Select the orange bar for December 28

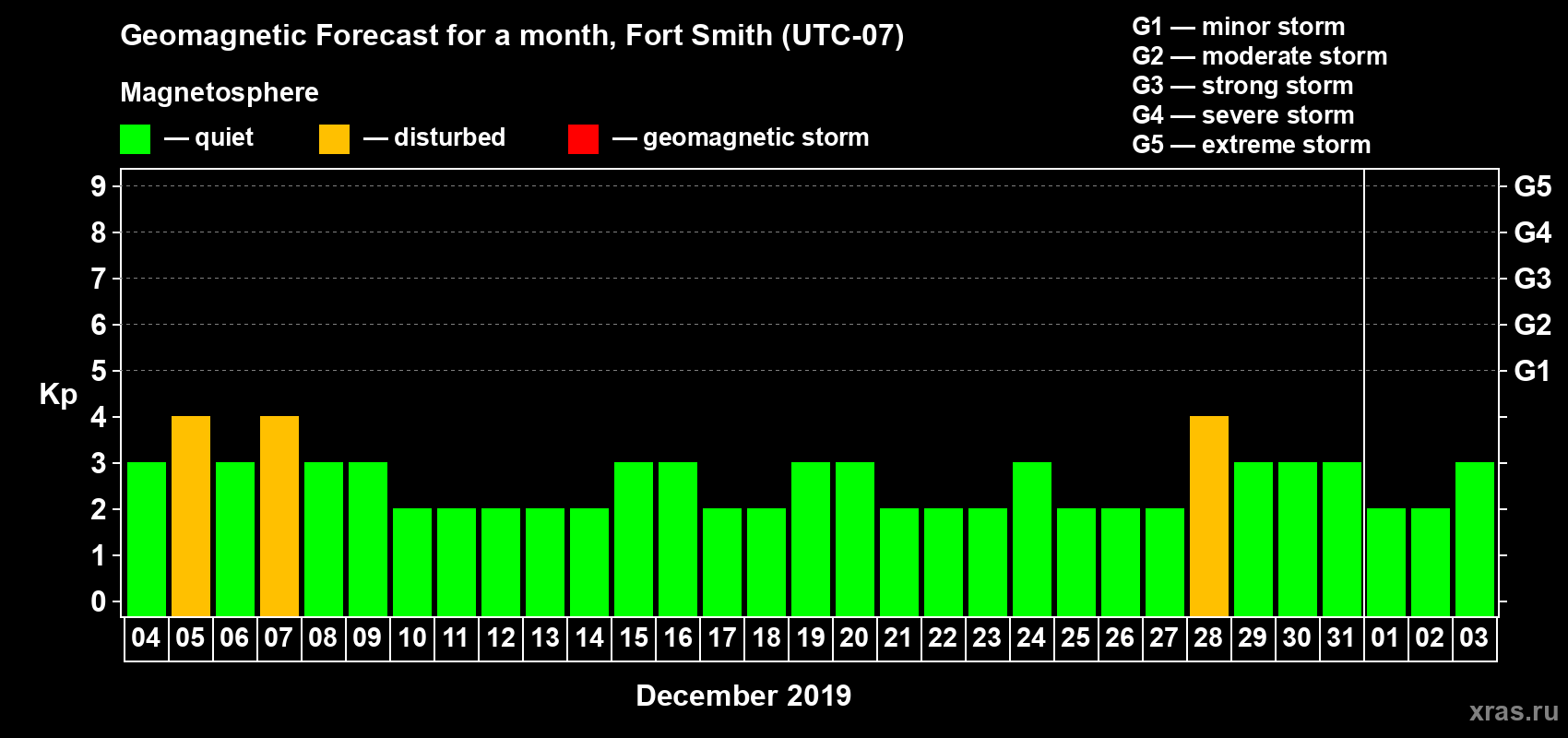1209,517
